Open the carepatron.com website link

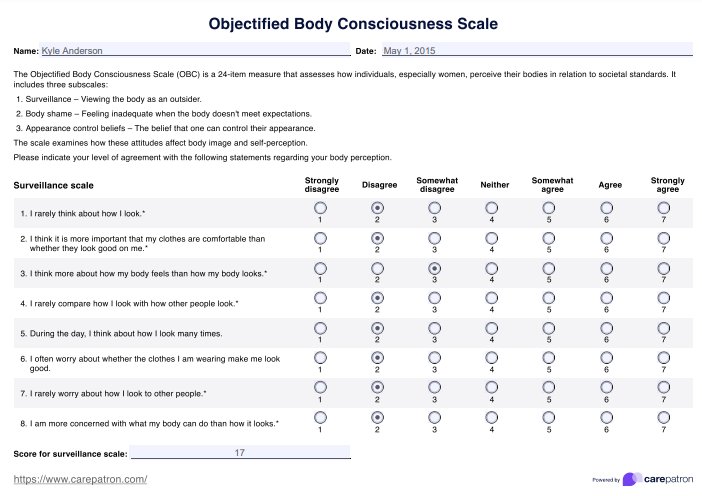click(81, 480)
